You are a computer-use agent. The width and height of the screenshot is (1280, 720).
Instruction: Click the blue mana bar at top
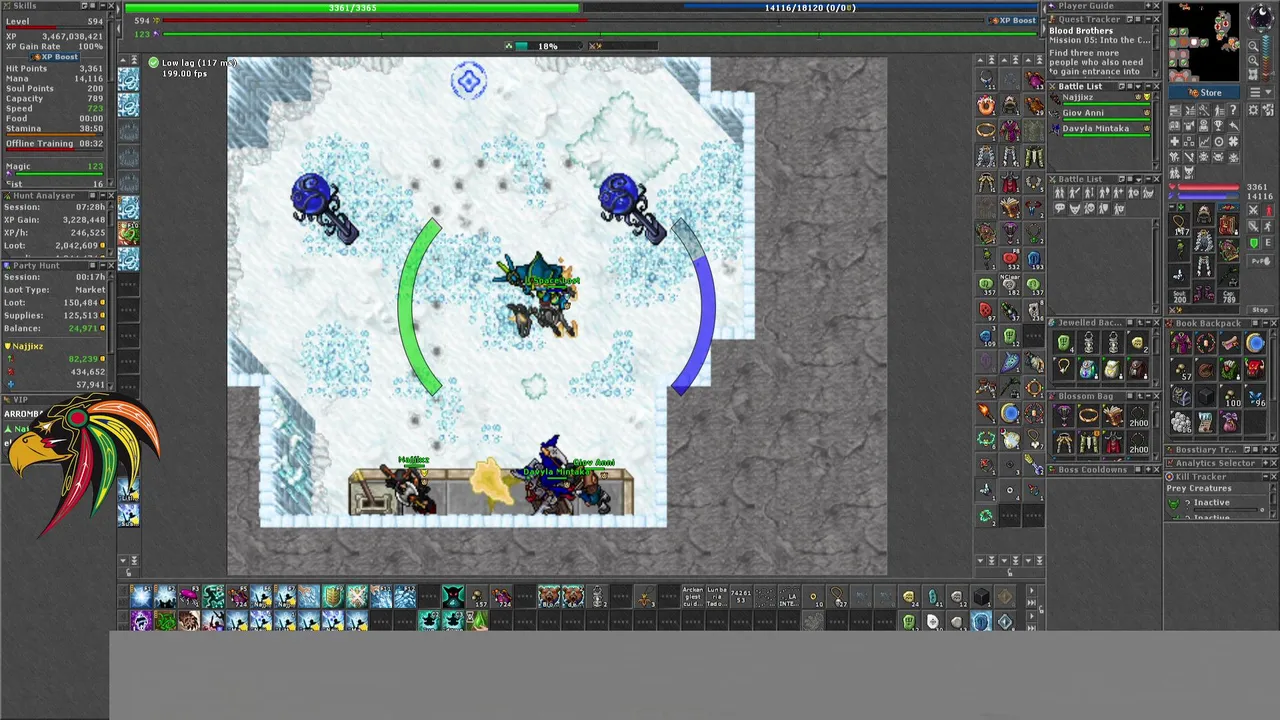point(810,8)
